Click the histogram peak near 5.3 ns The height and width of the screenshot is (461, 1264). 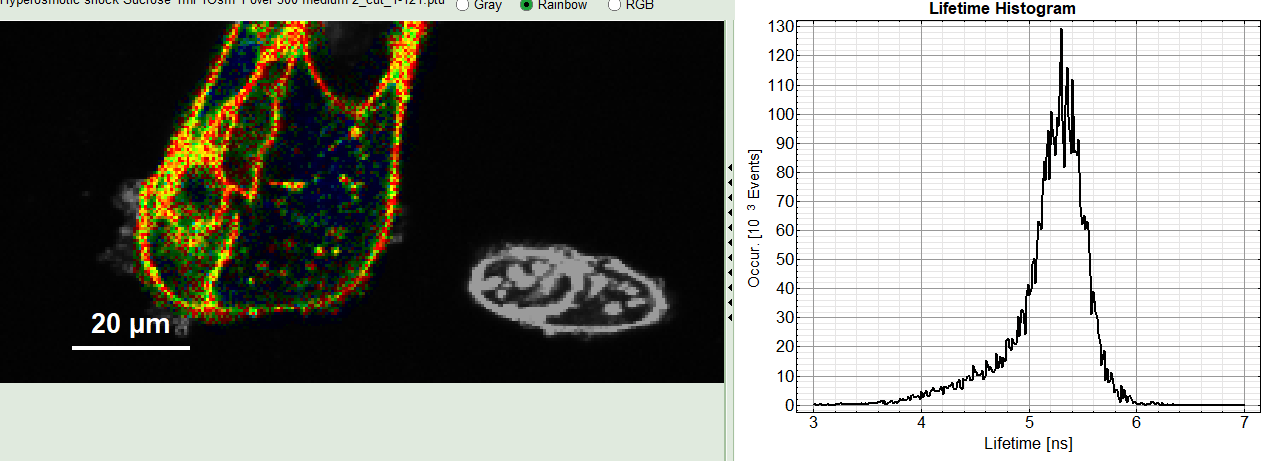point(1061,31)
